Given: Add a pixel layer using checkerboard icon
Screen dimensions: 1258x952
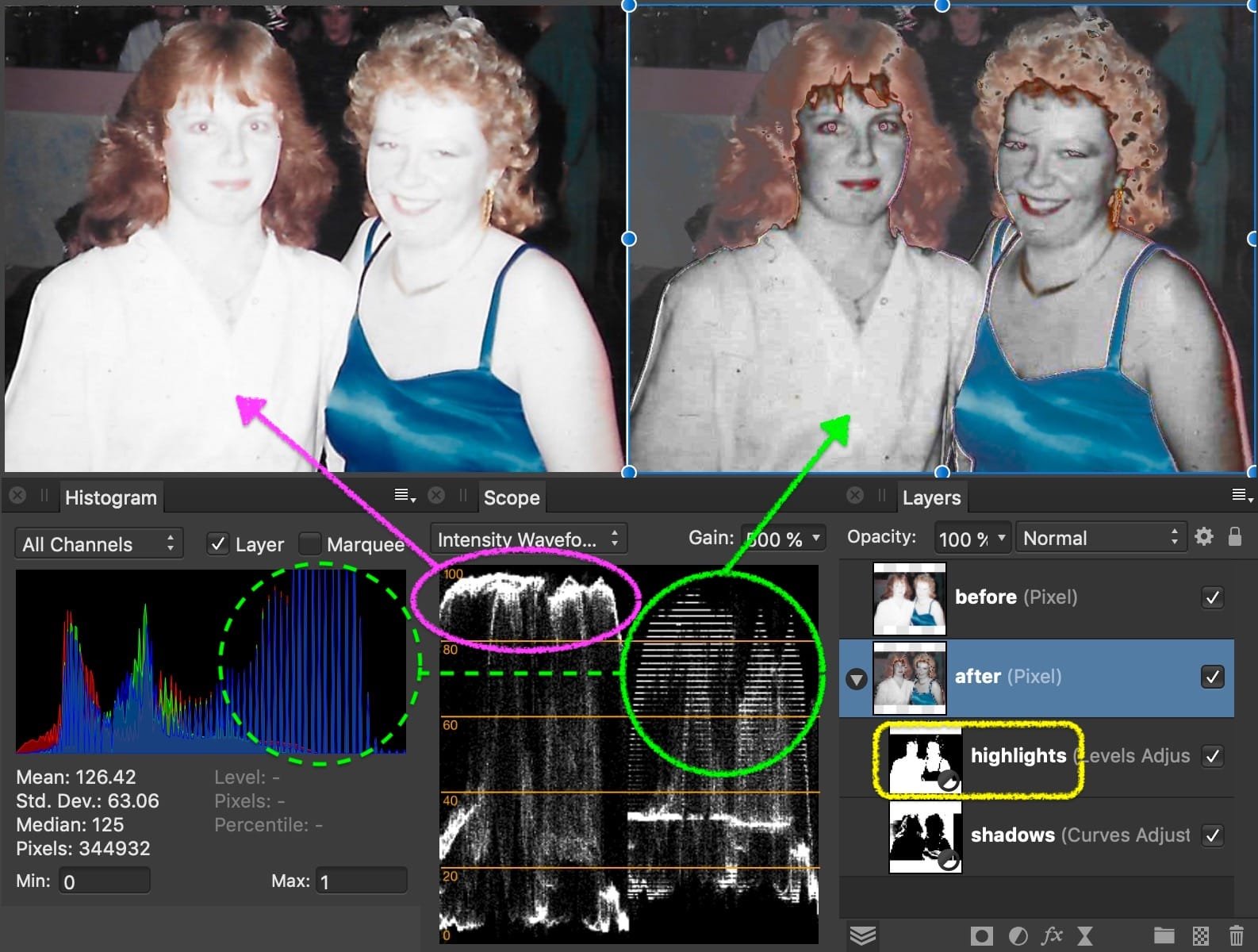Looking at the screenshot, I should (1201, 936).
